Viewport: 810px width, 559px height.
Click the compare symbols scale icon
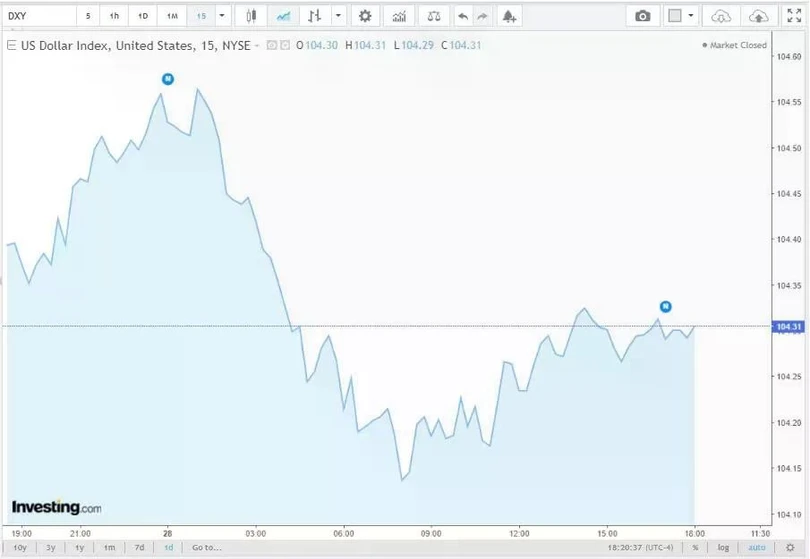pyautogui.click(x=432, y=16)
